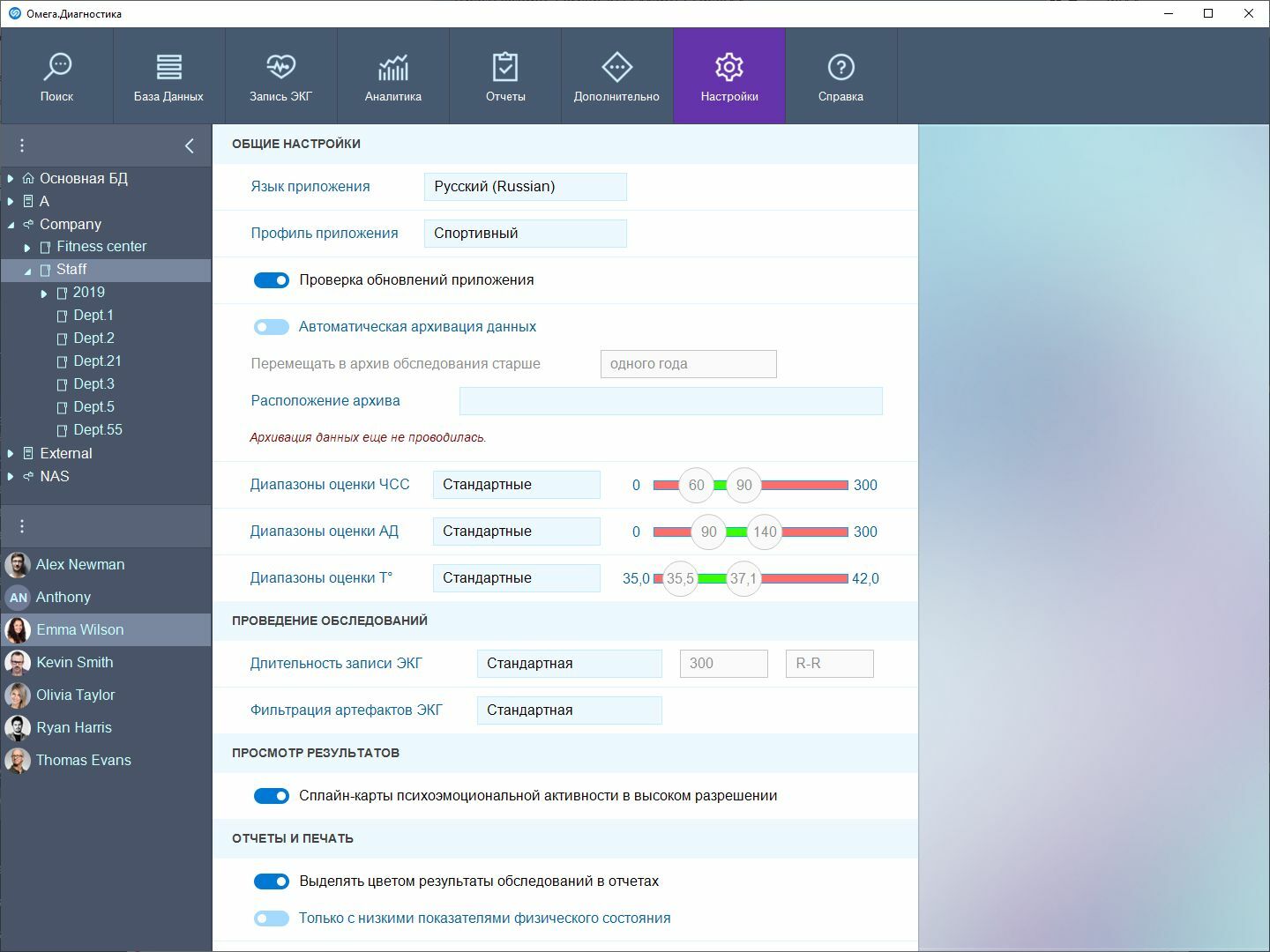
Task: Open База Данных database icon
Action: coord(168,67)
